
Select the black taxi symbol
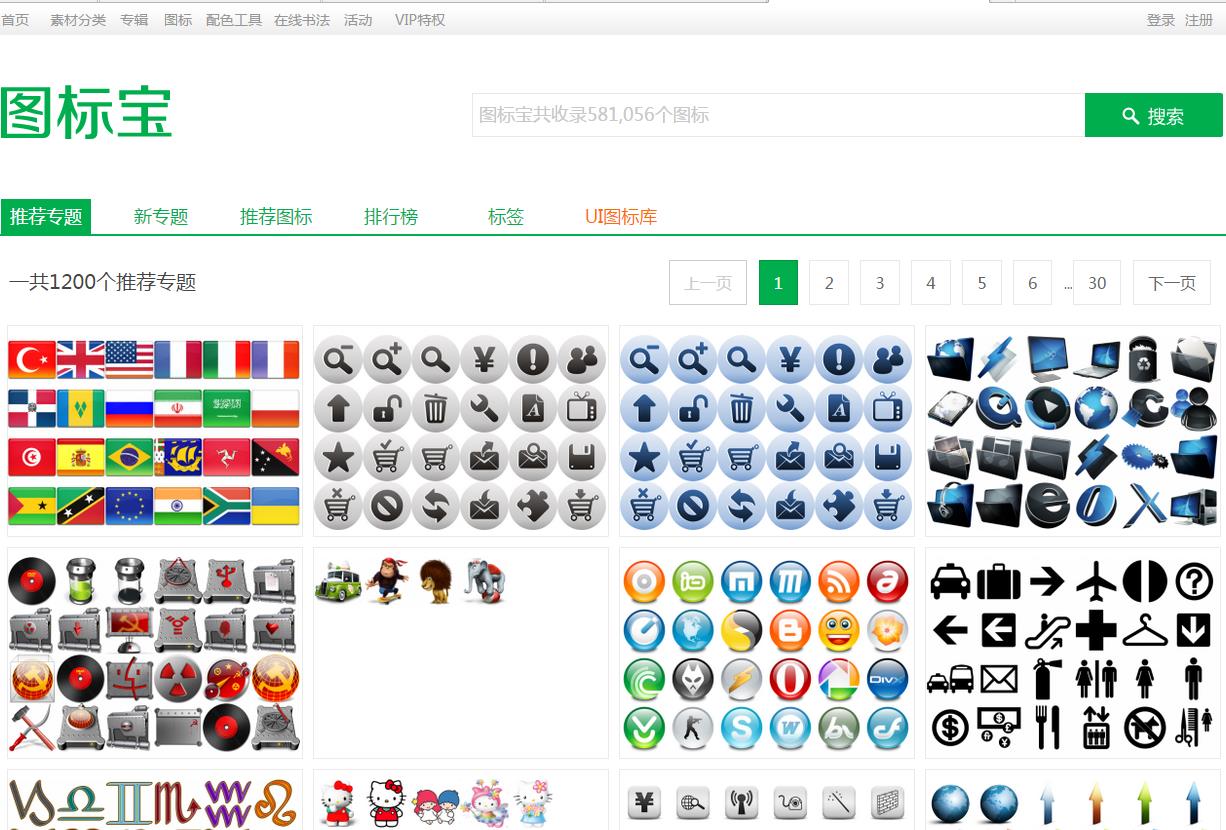950,581
